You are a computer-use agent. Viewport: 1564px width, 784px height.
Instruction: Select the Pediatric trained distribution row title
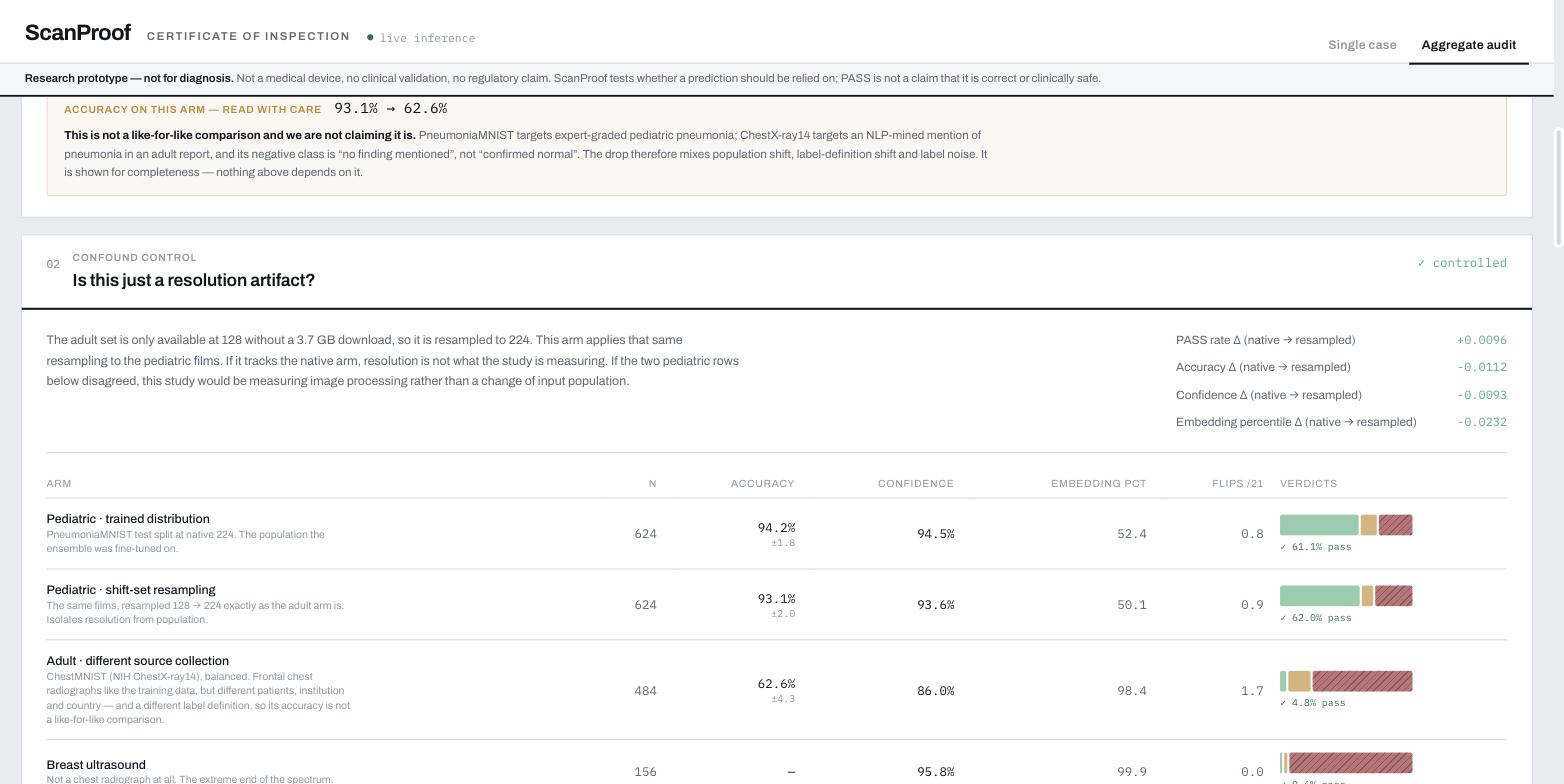tap(128, 519)
